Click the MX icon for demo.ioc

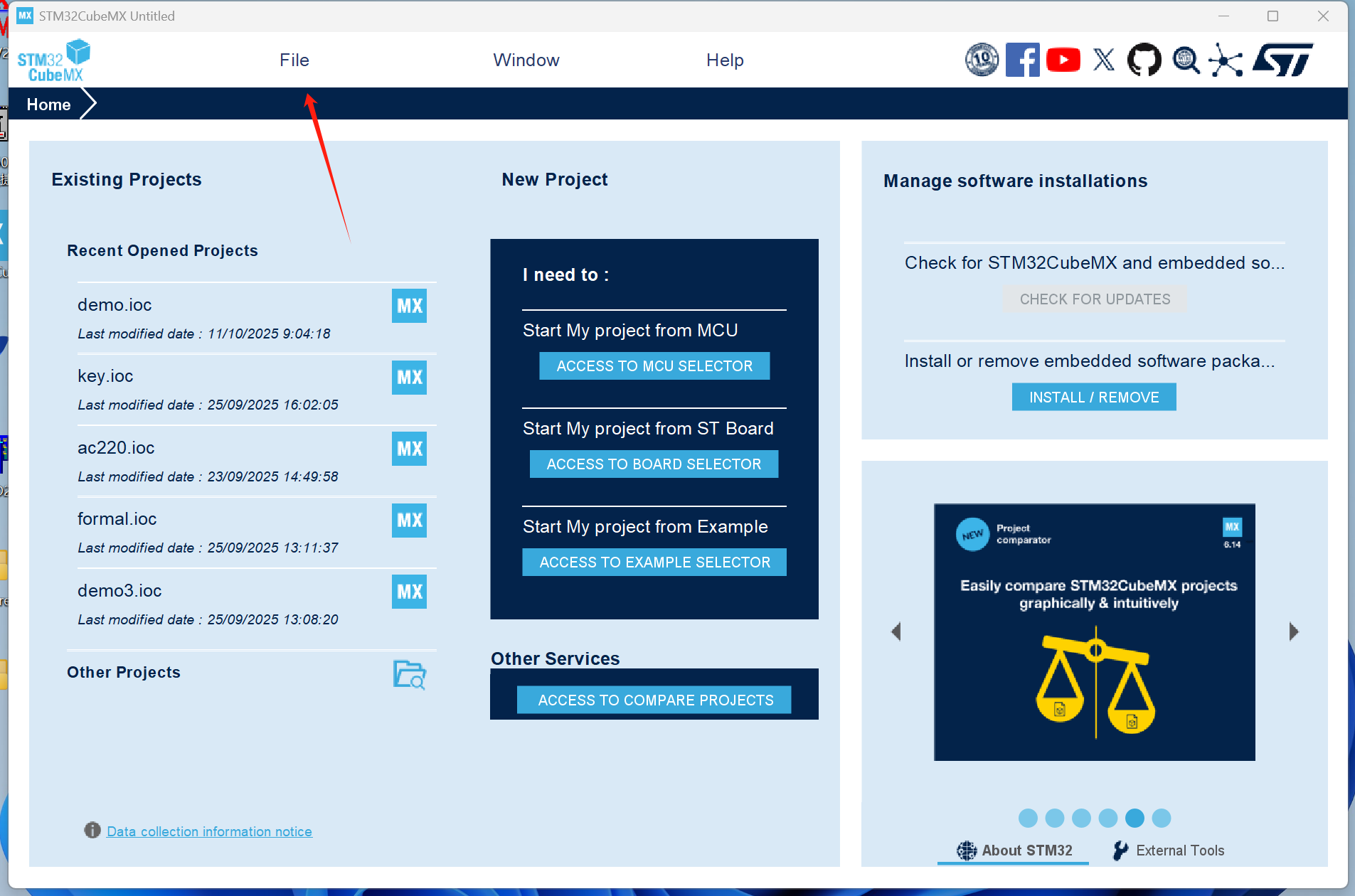(409, 306)
